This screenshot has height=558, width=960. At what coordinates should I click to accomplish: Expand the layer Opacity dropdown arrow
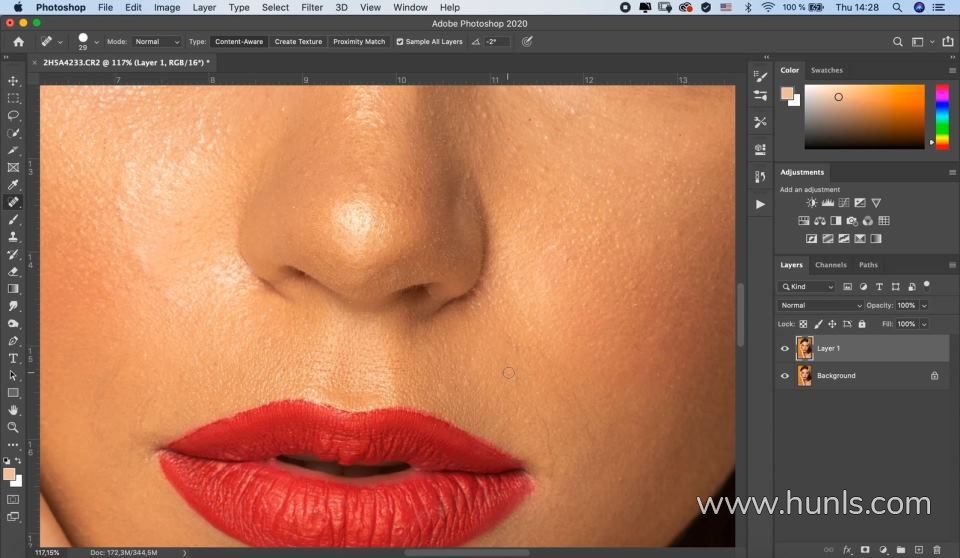click(924, 305)
